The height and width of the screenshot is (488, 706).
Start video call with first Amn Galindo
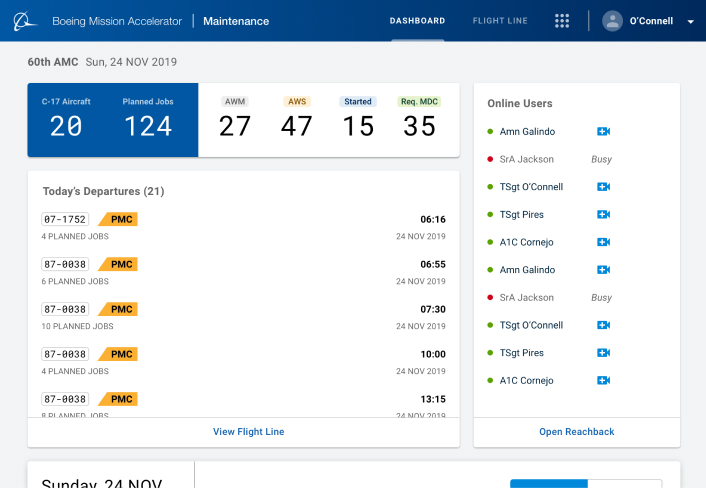pos(603,132)
